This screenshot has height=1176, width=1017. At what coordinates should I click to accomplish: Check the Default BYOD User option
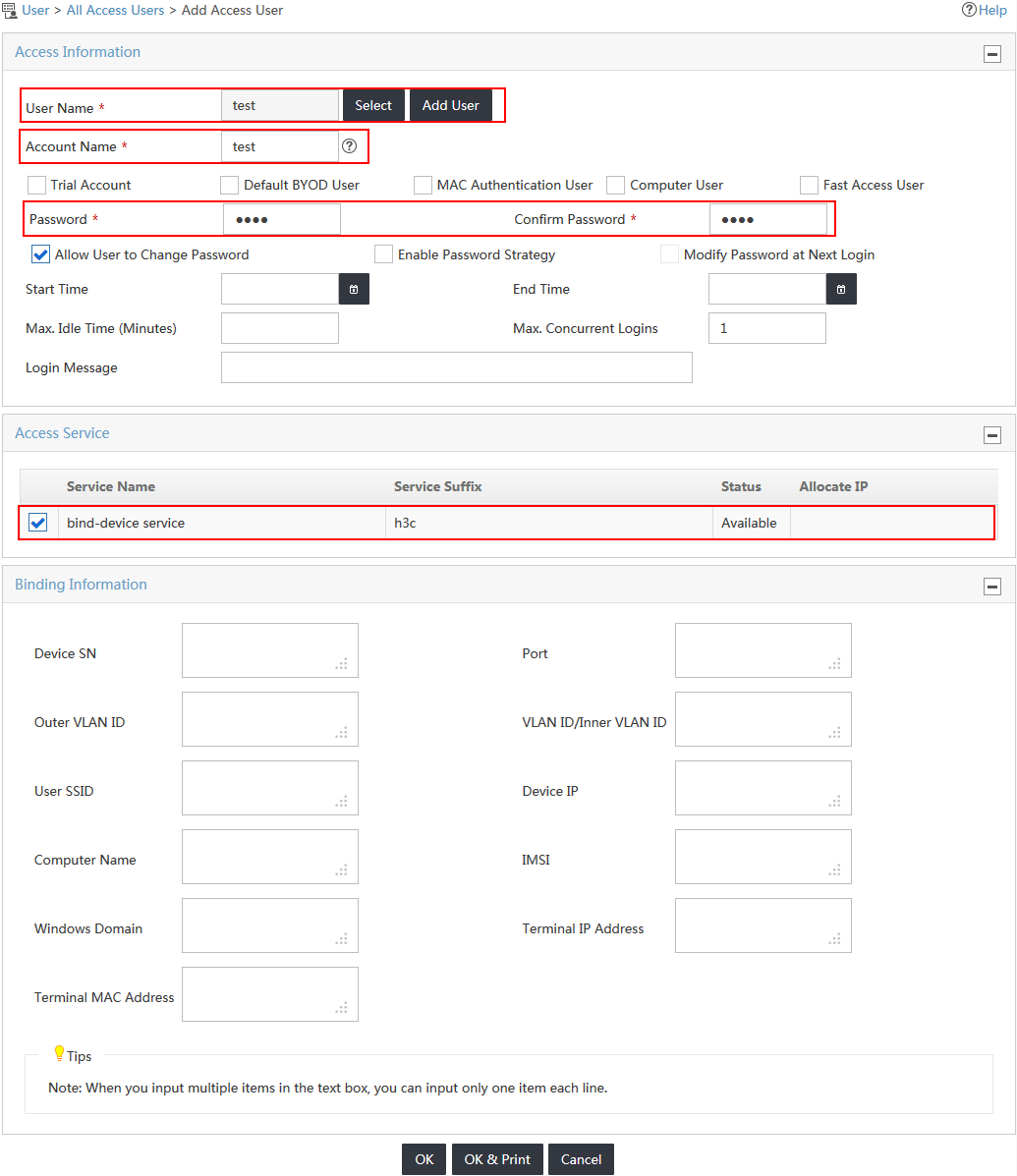click(x=230, y=186)
